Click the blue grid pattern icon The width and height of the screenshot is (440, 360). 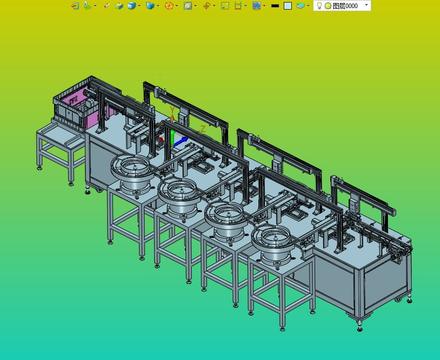point(256,6)
